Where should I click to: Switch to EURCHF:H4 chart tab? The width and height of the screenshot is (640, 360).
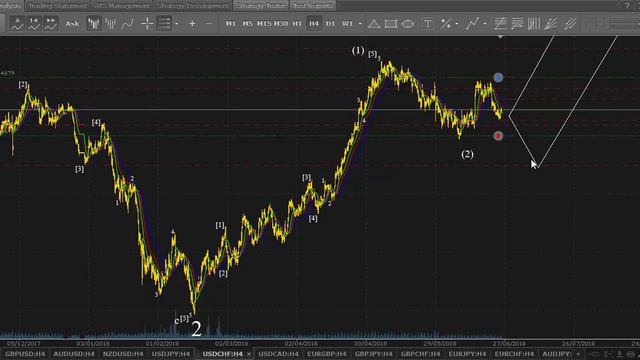514,354
